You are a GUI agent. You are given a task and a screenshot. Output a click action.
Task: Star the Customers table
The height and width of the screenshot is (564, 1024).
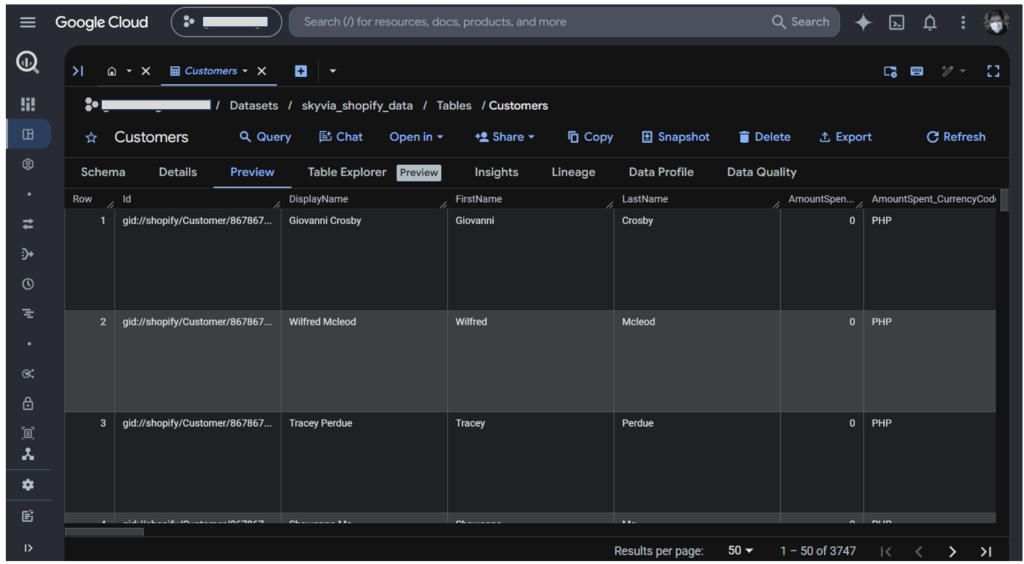[x=91, y=138]
